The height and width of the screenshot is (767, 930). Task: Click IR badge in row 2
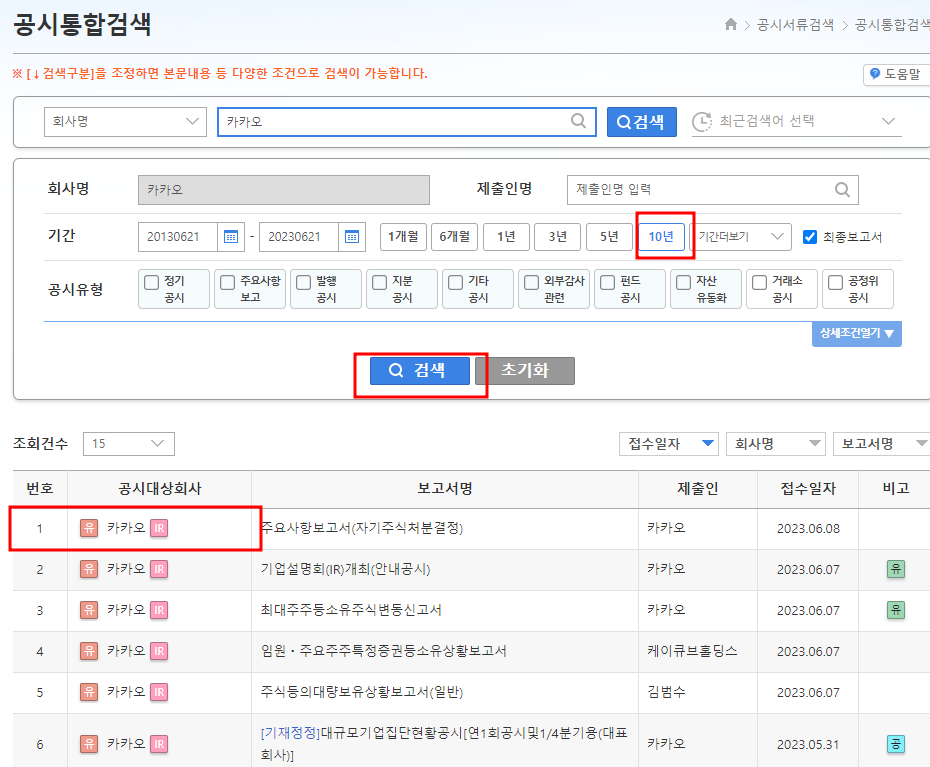[159, 569]
